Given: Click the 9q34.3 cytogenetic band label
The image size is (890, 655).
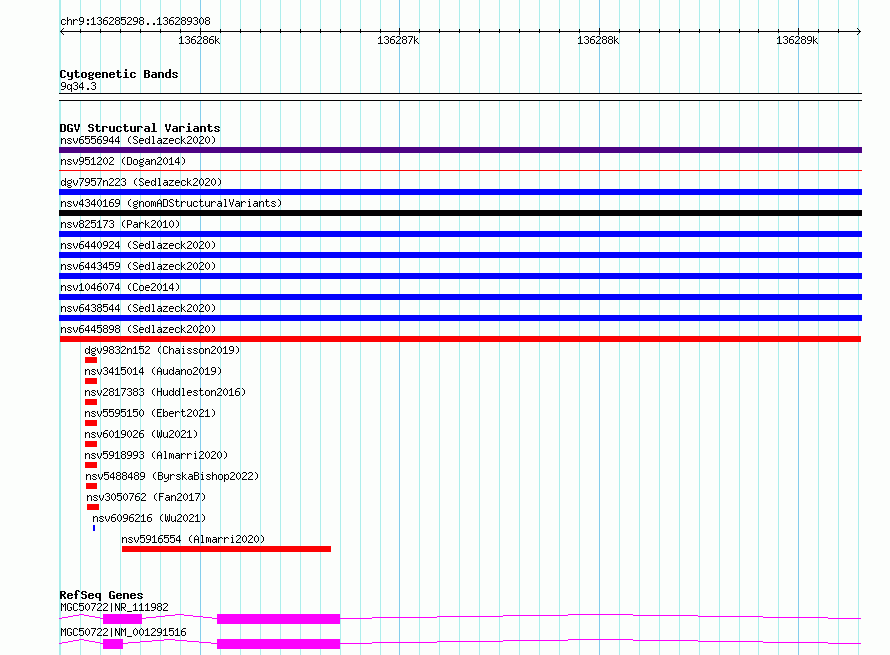Looking at the screenshot, I should [x=78, y=86].
